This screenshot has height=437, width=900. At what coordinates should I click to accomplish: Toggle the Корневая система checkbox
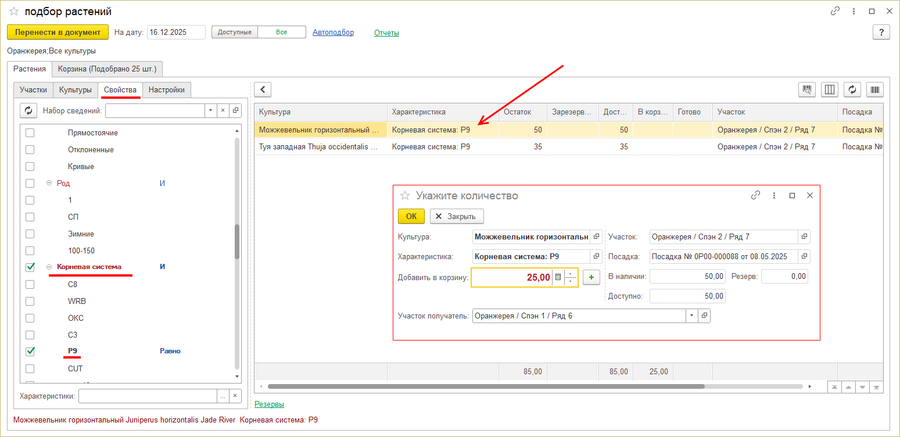(x=30, y=267)
